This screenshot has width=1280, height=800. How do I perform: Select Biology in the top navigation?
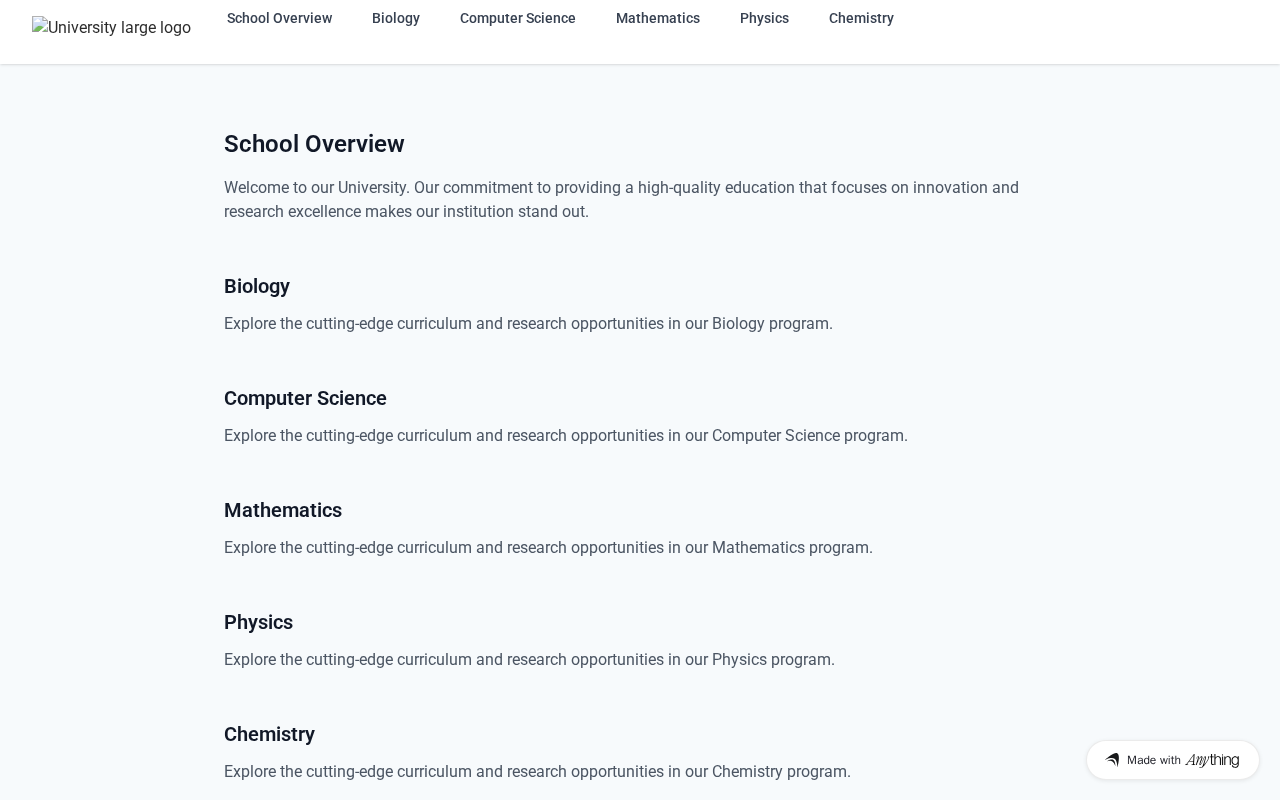pos(396,18)
